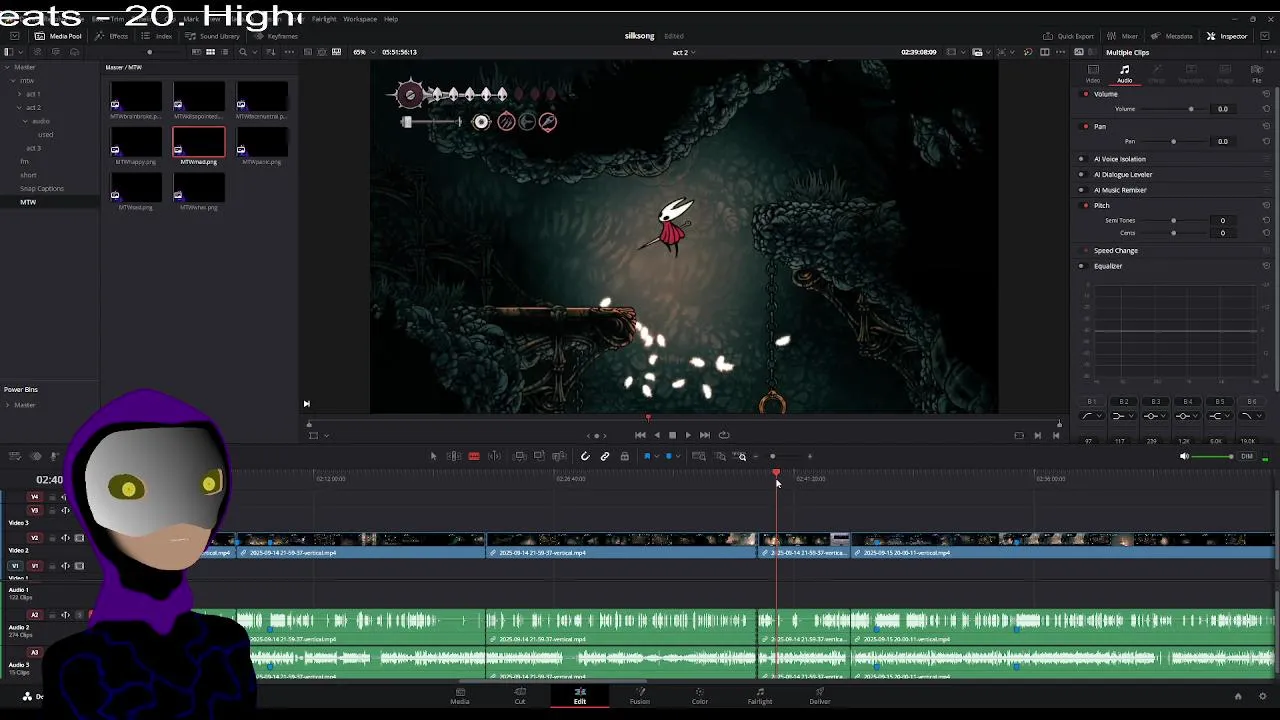Click the DIM audio button
1280x720 pixels.
click(x=1247, y=456)
